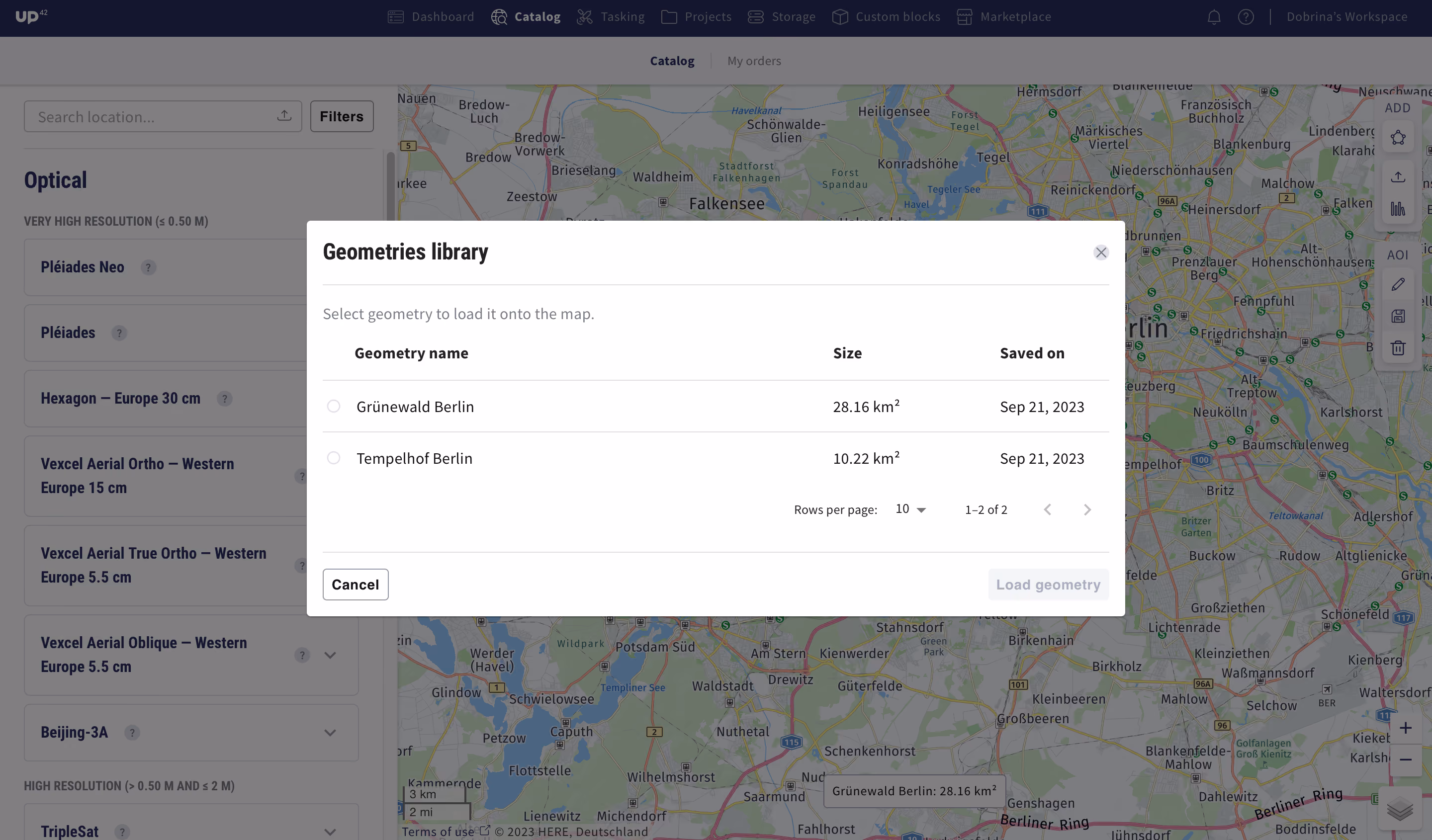Click 28.16 km² size cell
The height and width of the screenshot is (840, 1432).
pyautogui.click(x=866, y=407)
